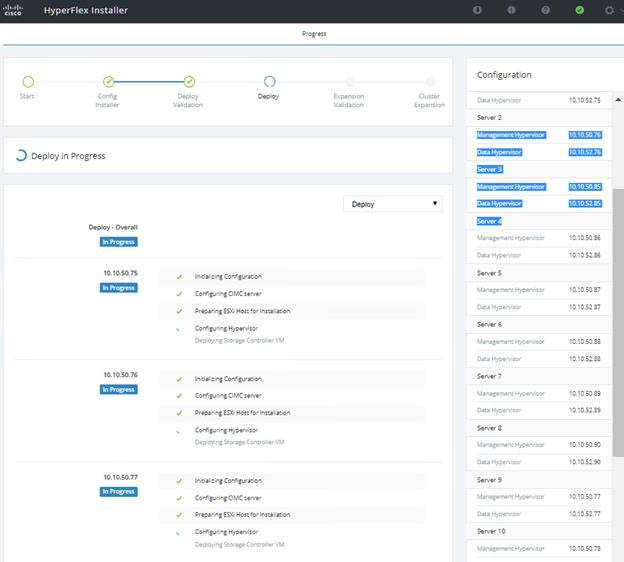Click the Config Installer step circle
The image size is (624, 562).
click(109, 82)
